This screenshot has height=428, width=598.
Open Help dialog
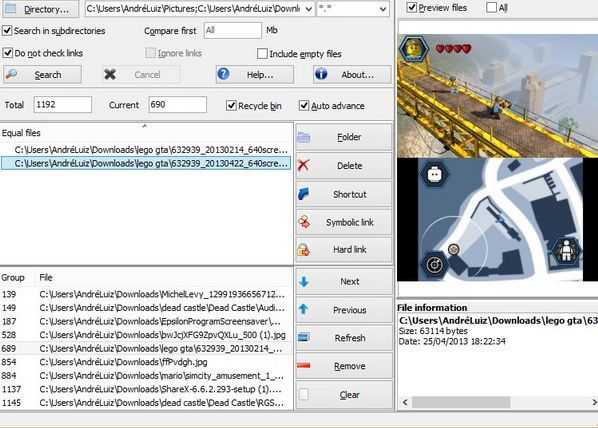coord(255,74)
